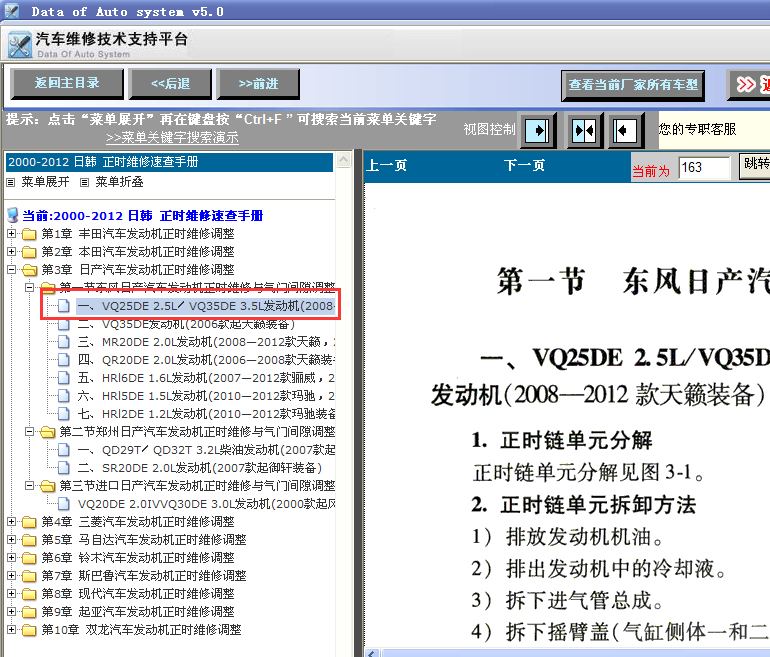This screenshot has height=657, width=770.
Task: Click document horizontal scrollbar left arrow
Action: pos(372,653)
